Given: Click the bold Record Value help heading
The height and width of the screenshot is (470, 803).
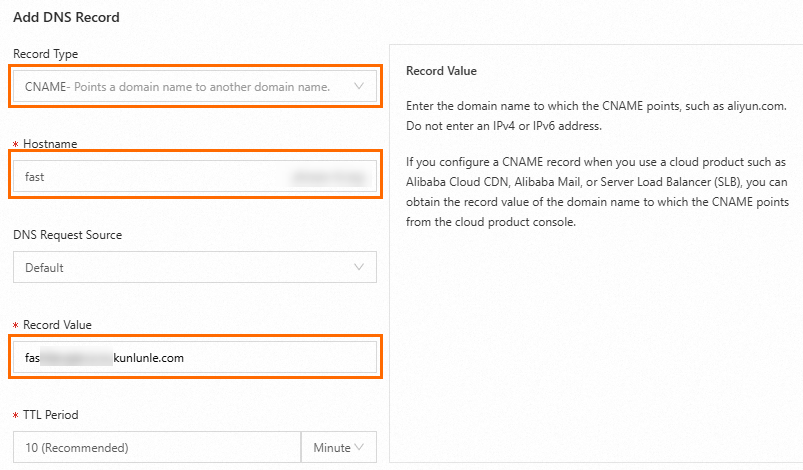Looking at the screenshot, I should (x=442, y=72).
